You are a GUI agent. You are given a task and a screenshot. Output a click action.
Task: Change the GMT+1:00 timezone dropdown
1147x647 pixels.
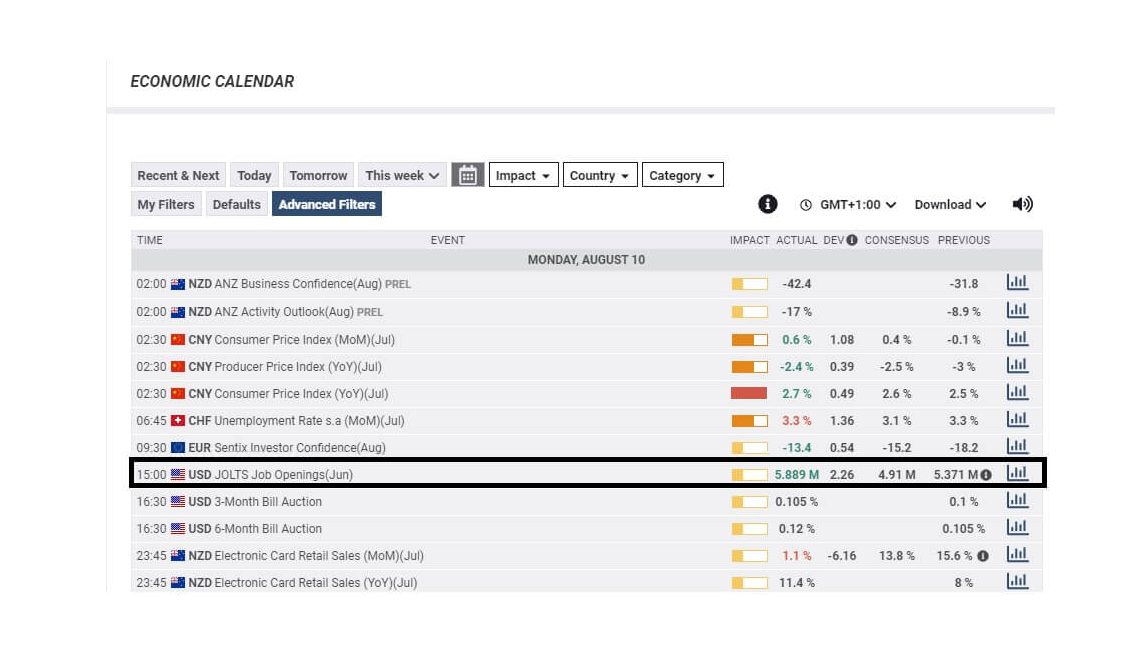(857, 205)
